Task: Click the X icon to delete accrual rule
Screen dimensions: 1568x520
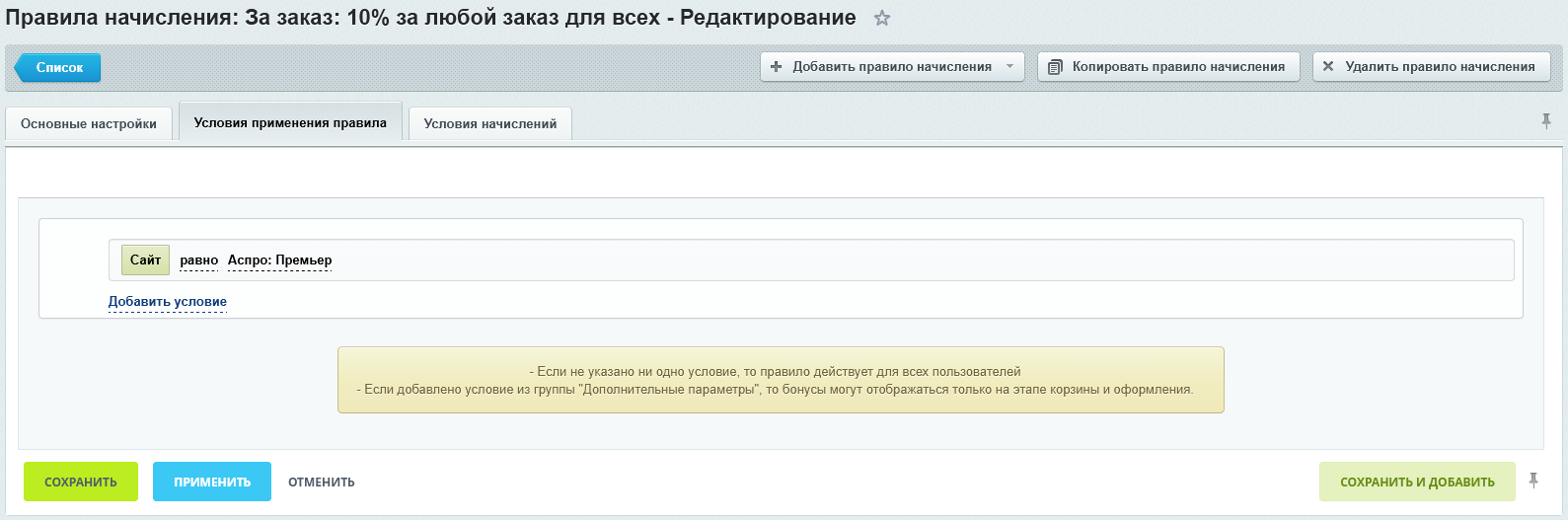Action: pyautogui.click(x=1328, y=67)
